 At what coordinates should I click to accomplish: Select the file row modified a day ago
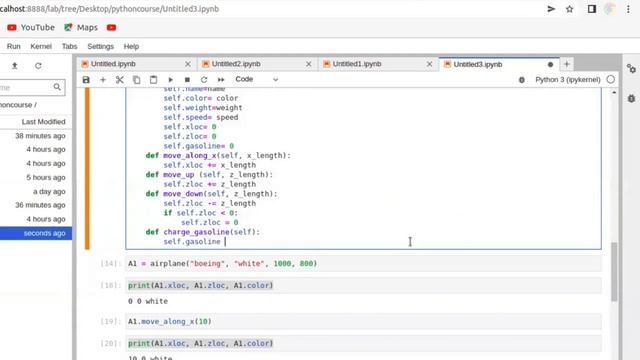(x=36, y=191)
